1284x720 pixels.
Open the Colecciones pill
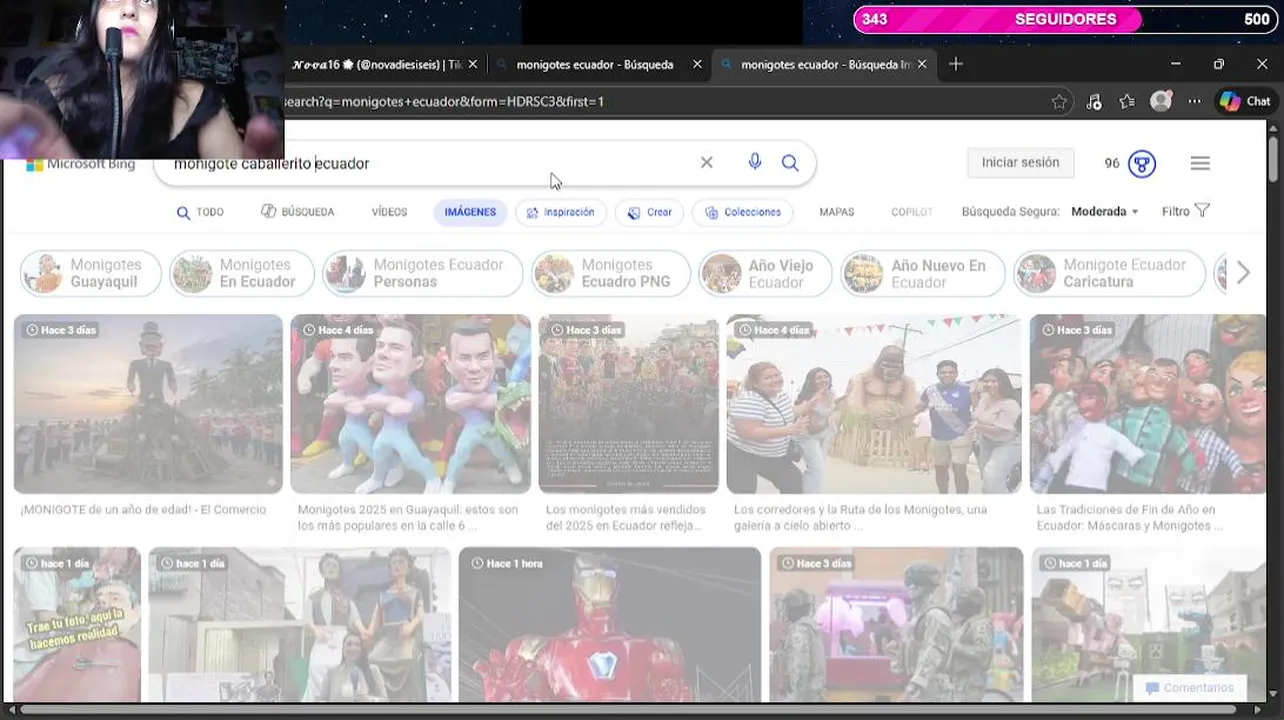point(743,212)
